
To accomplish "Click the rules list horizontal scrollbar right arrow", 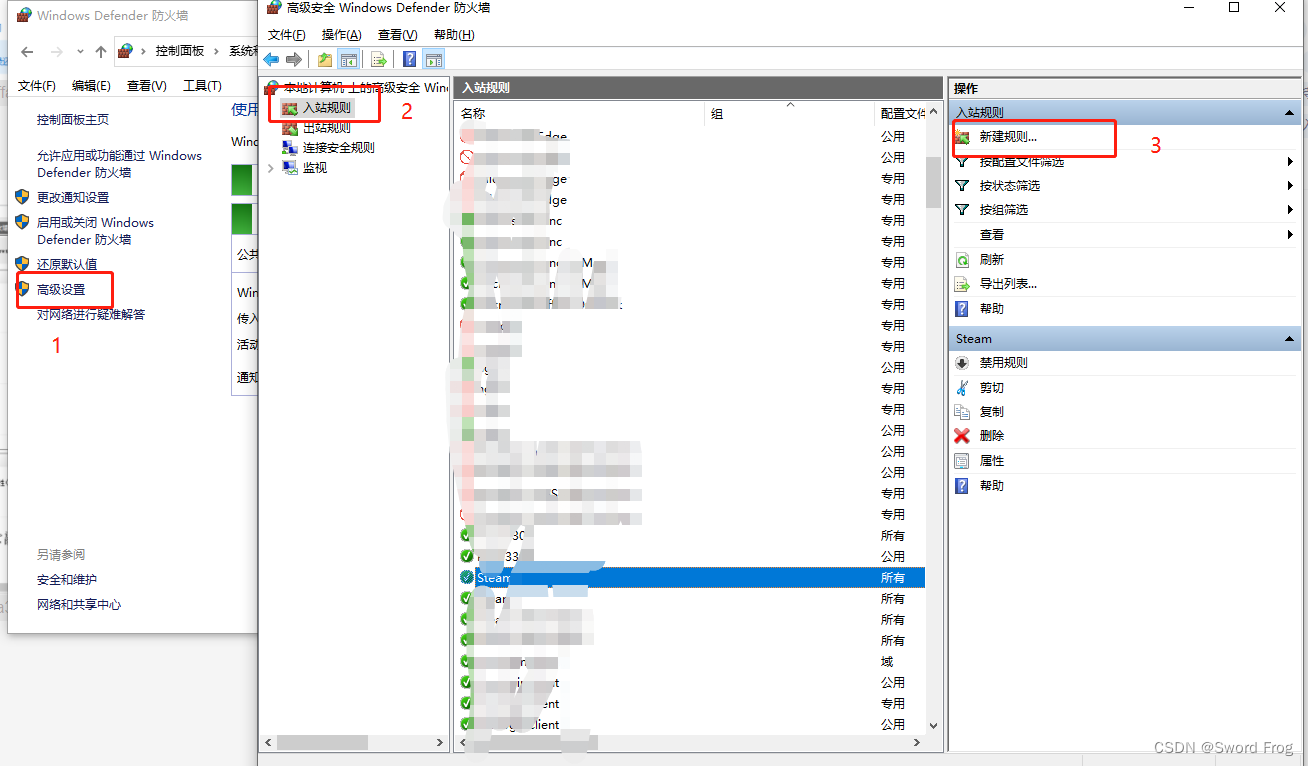I will coord(917,743).
